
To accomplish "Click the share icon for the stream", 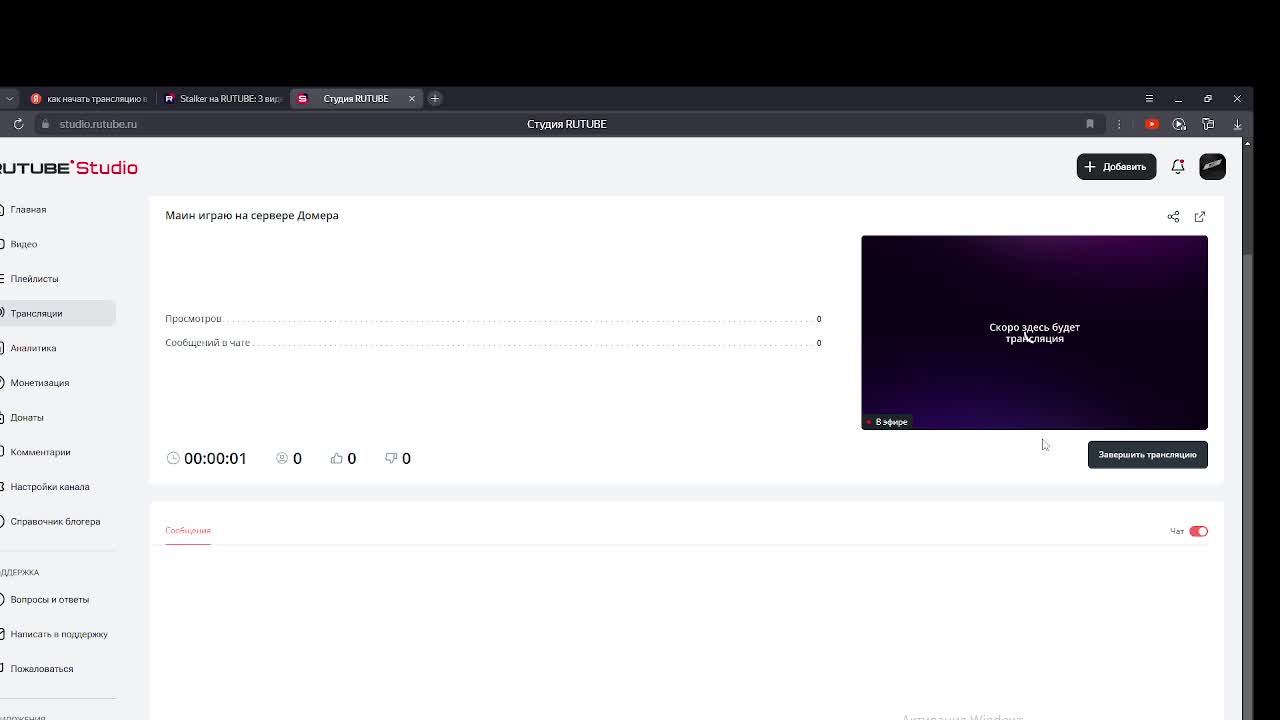I will coord(1173,216).
